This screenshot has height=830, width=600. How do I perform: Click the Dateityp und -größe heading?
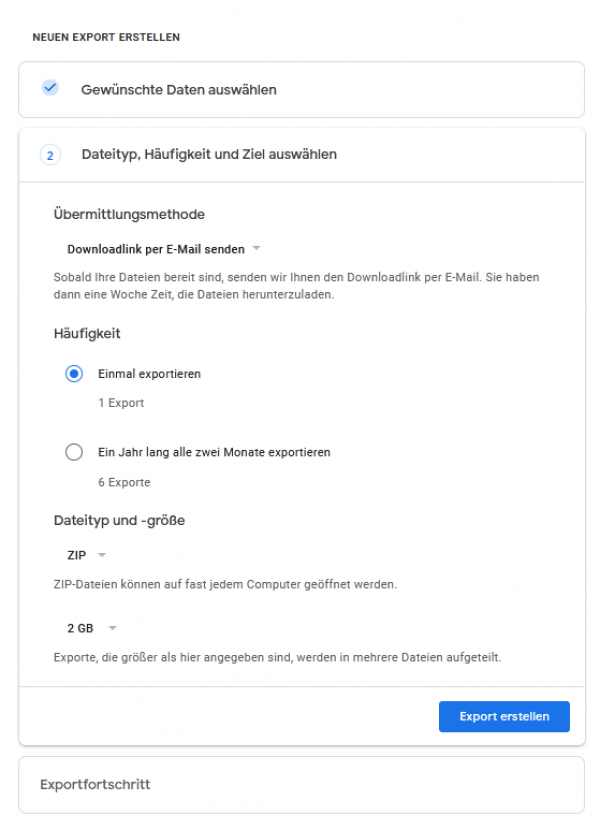pos(119,520)
